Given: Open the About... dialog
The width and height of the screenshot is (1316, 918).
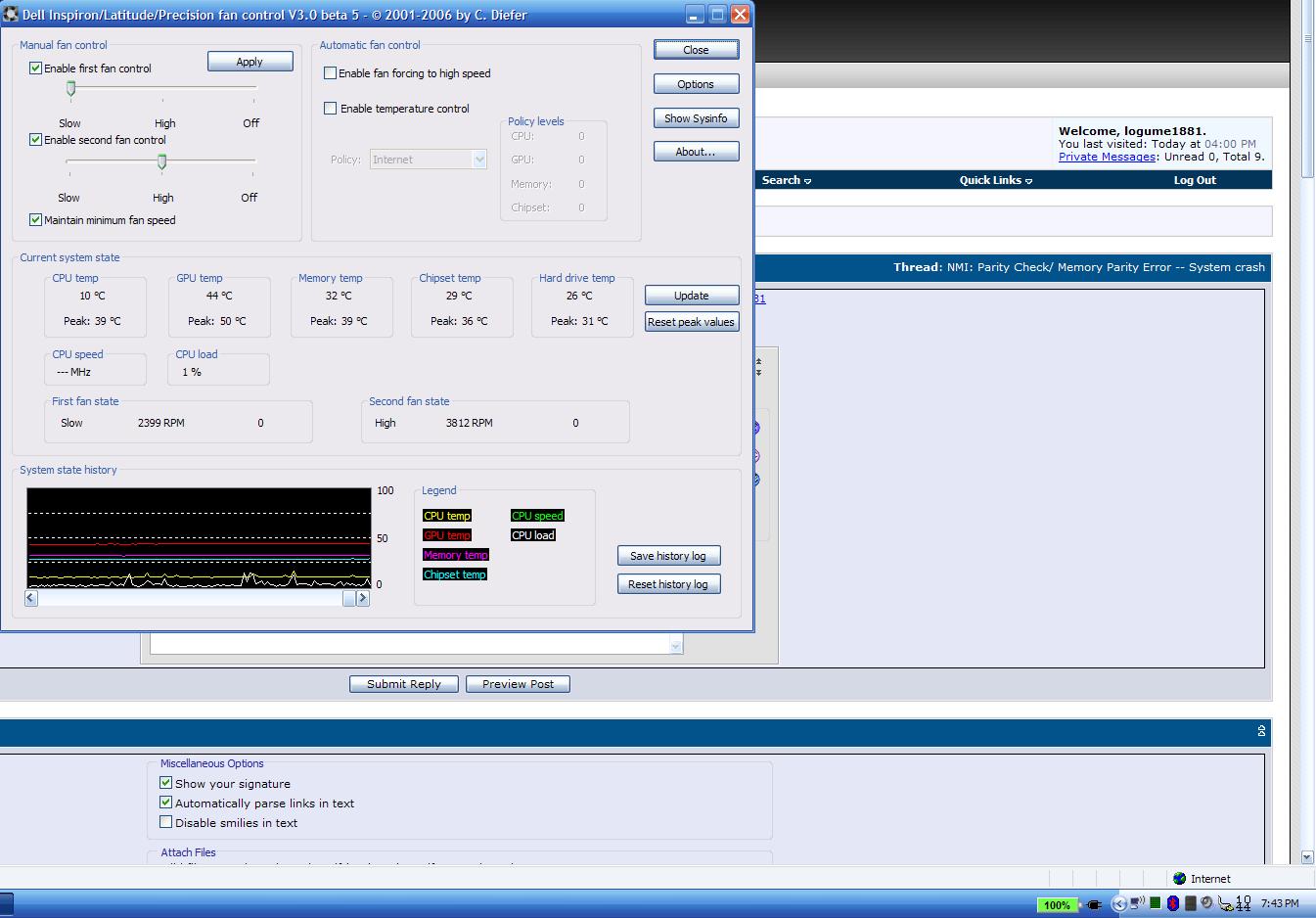Looking at the screenshot, I should [x=696, y=152].
